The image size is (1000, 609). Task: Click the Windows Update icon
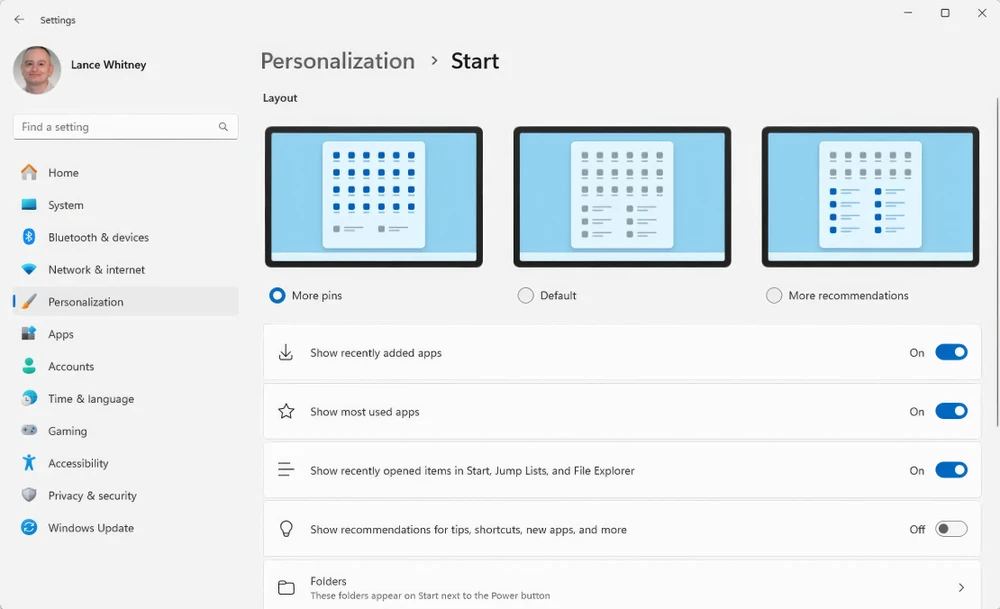pyautogui.click(x=29, y=528)
